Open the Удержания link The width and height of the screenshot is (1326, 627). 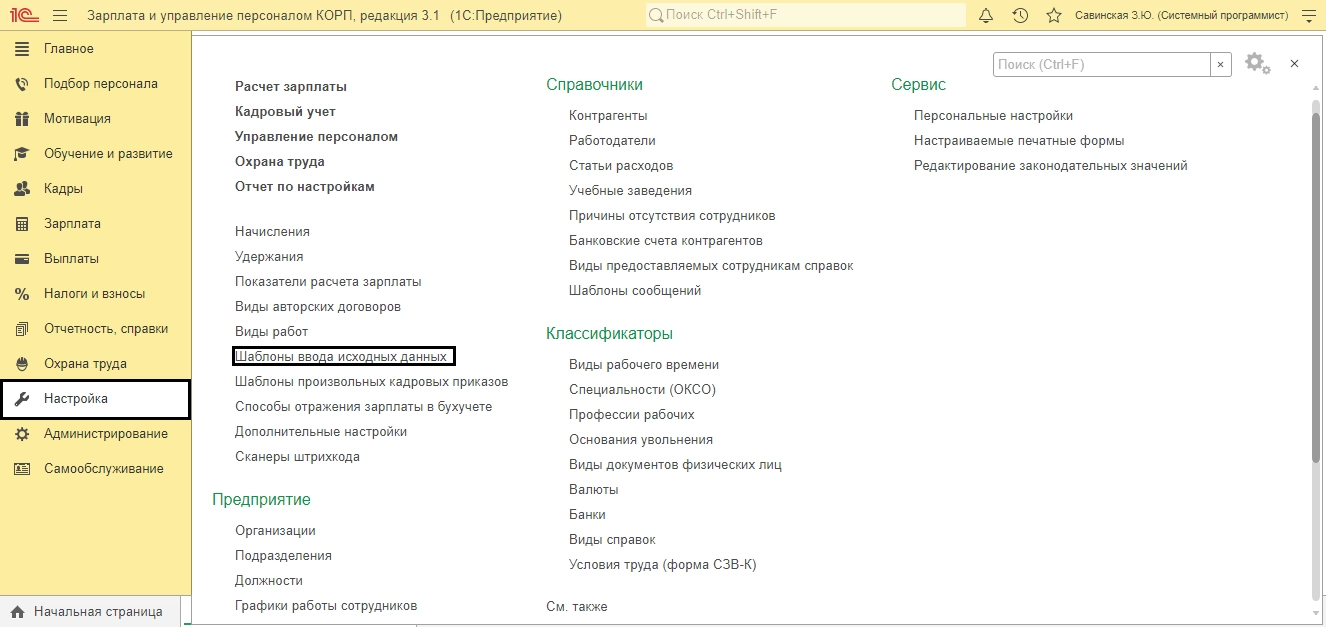(x=269, y=257)
